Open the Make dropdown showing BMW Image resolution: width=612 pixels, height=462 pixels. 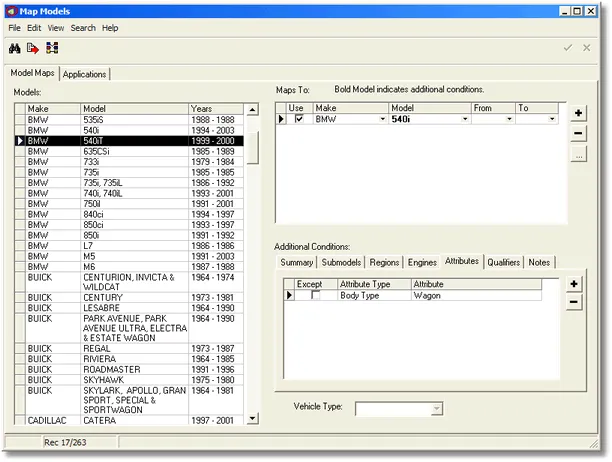(x=383, y=119)
